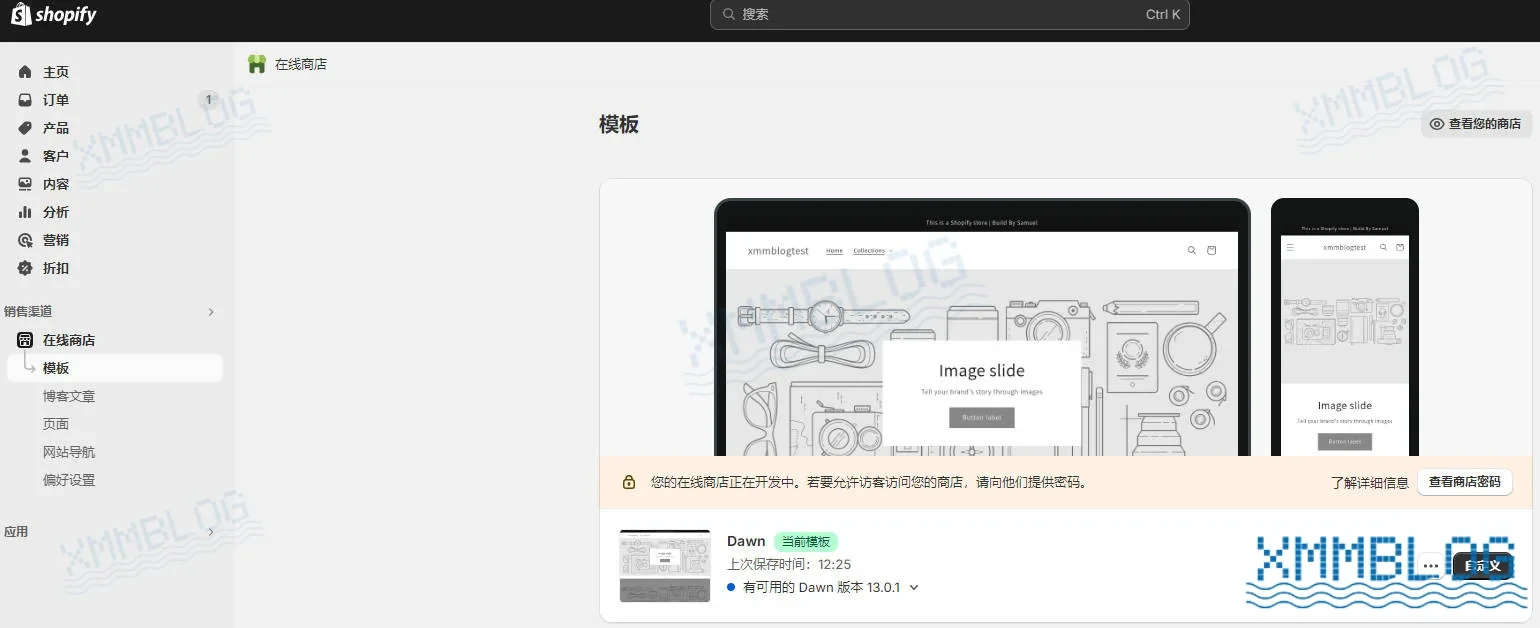Screen dimensions: 1540x628
Task: Select the 在线商店 sales channel icon
Action: (24, 340)
